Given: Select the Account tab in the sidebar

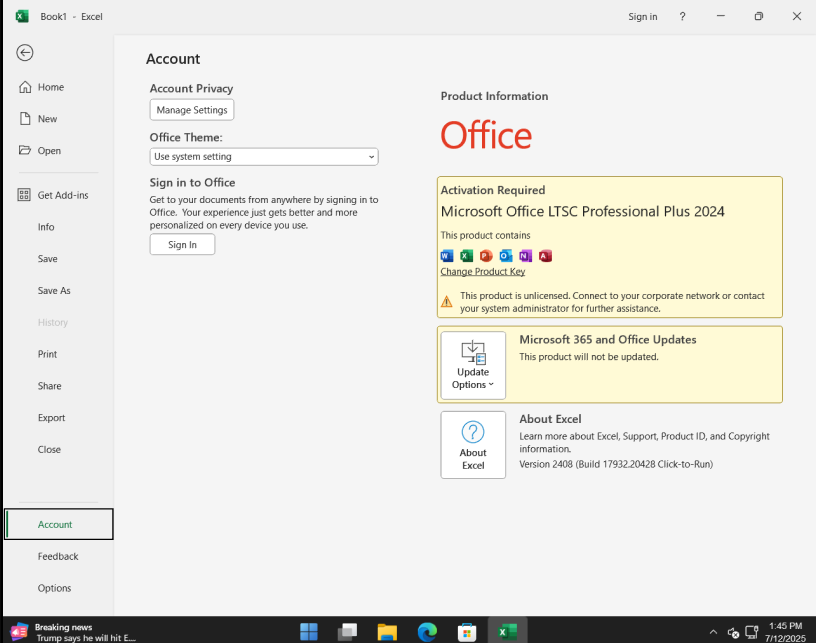Looking at the screenshot, I should click(x=59, y=524).
